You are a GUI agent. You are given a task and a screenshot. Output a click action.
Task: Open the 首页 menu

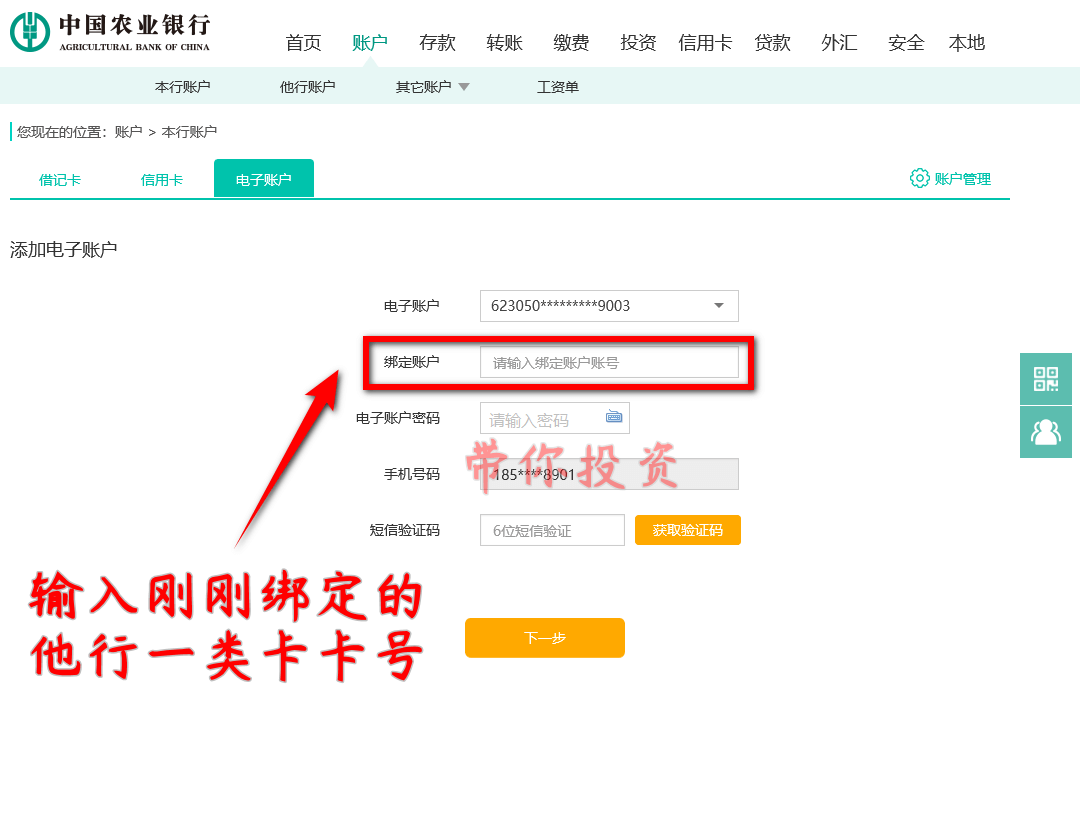[303, 43]
